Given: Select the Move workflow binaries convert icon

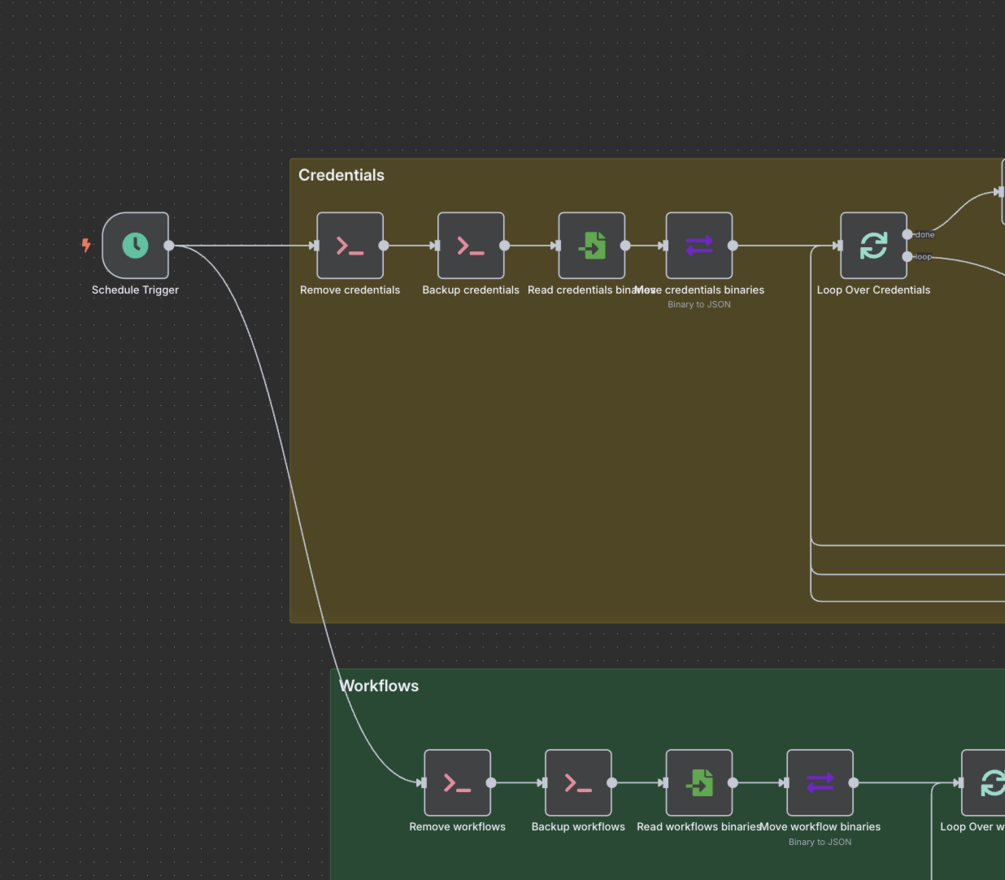Looking at the screenshot, I should [820, 783].
